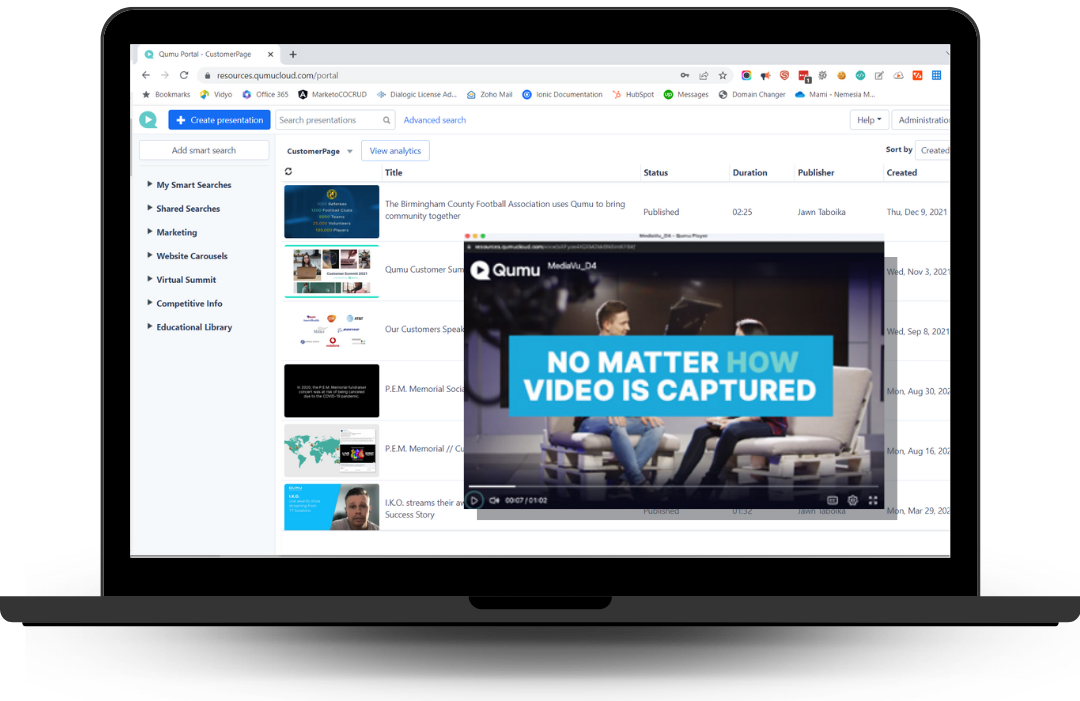Play the video in Qumu Player
Viewport: 1080px width, 701px height.
coord(474,501)
